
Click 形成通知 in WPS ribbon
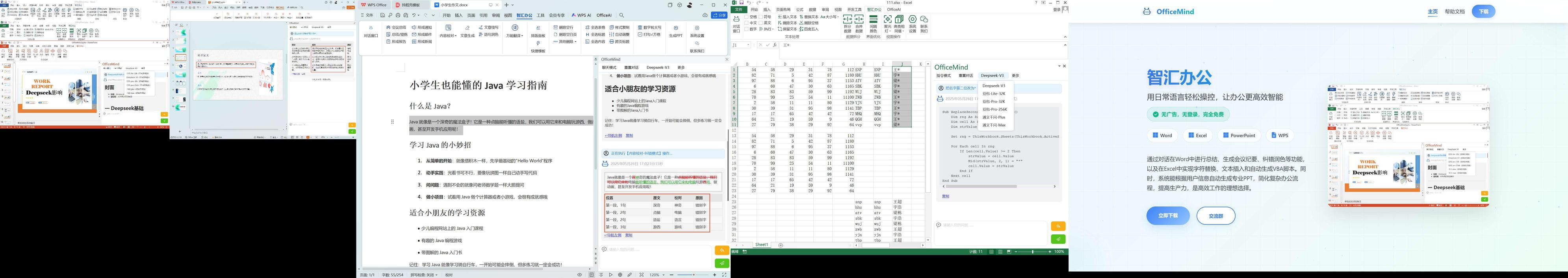click(423, 28)
